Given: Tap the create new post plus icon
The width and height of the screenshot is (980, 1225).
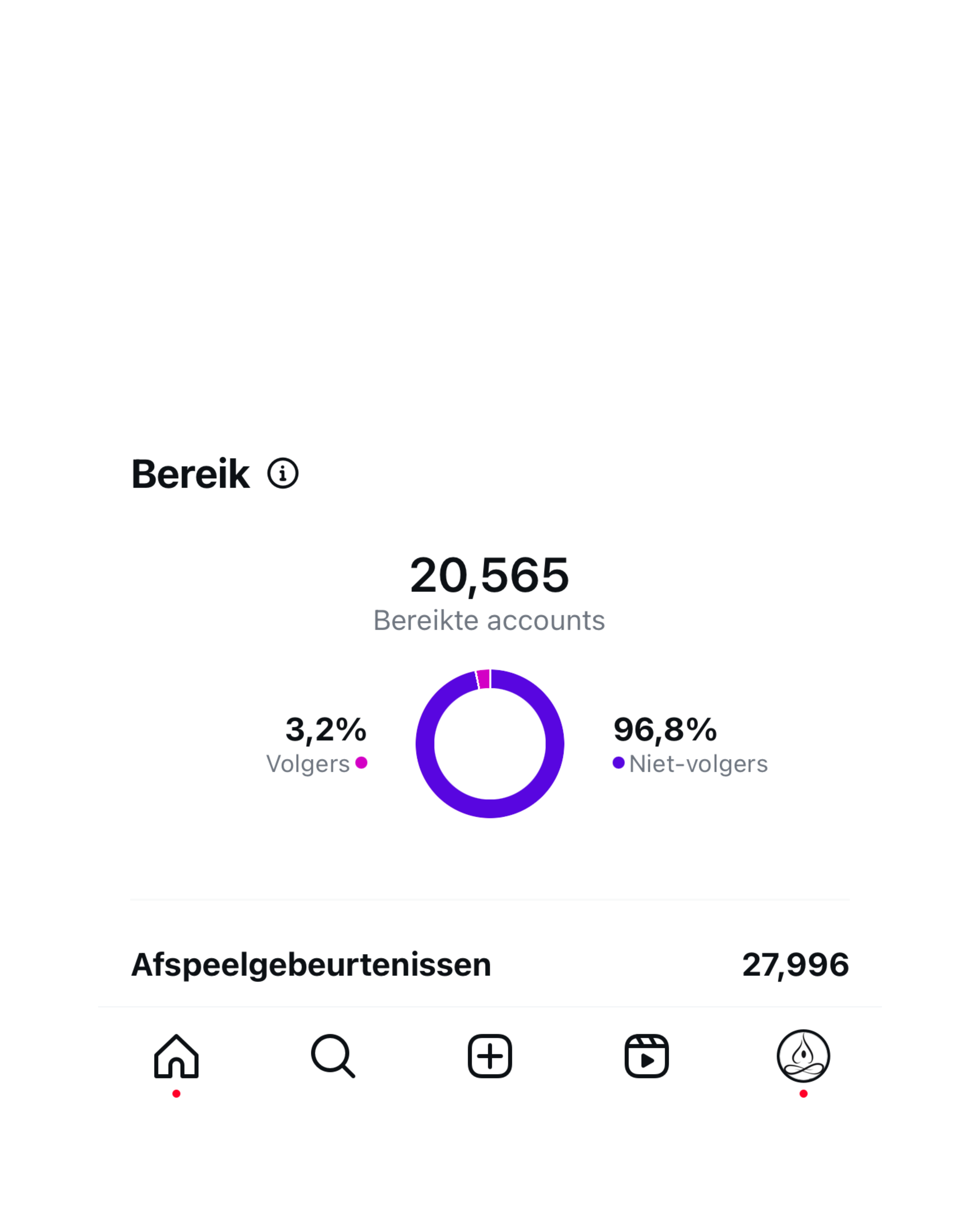Looking at the screenshot, I should tap(490, 1056).
